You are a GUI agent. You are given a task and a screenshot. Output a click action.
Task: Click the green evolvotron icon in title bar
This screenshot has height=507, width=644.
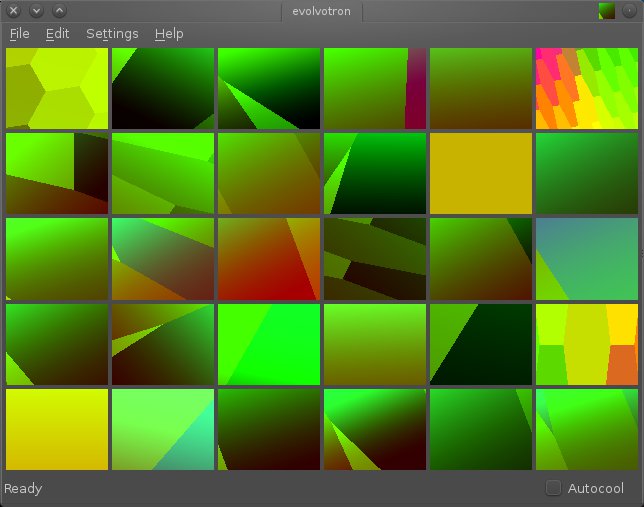tap(606, 11)
